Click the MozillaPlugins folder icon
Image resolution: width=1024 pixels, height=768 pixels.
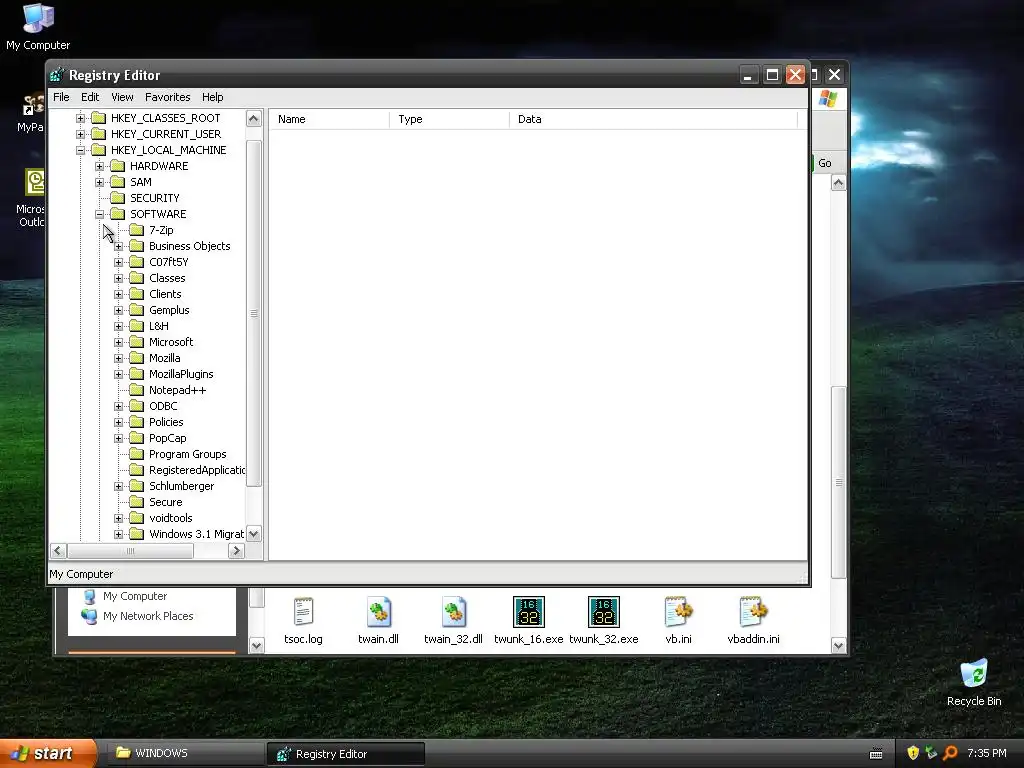click(136, 374)
